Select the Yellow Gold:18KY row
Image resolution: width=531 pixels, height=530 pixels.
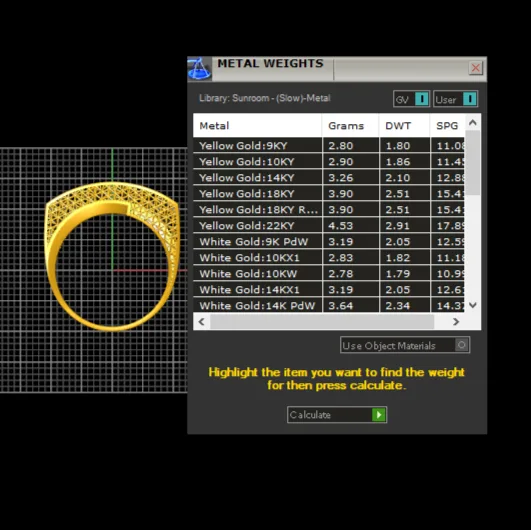point(328,194)
